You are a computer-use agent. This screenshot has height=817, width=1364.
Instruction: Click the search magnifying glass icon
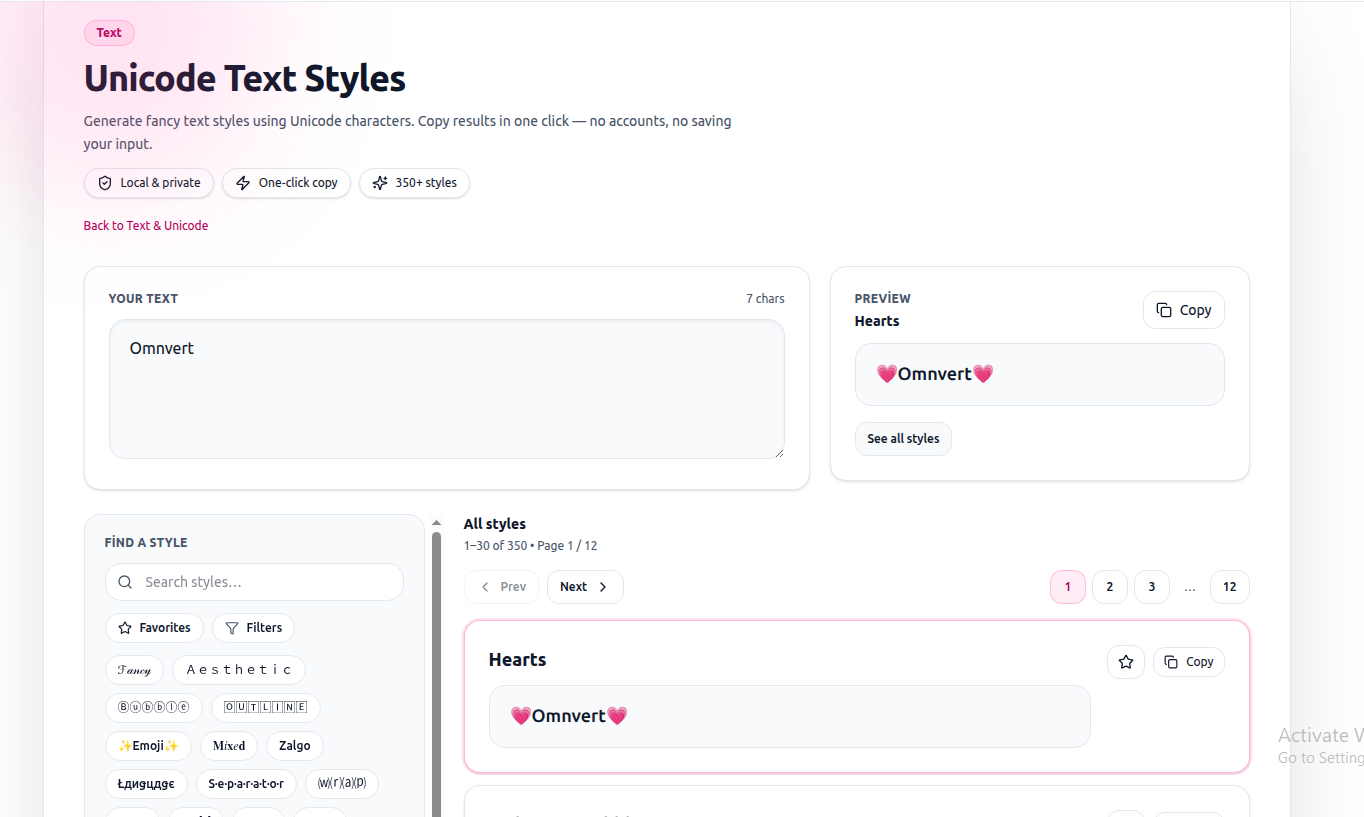(x=124, y=581)
